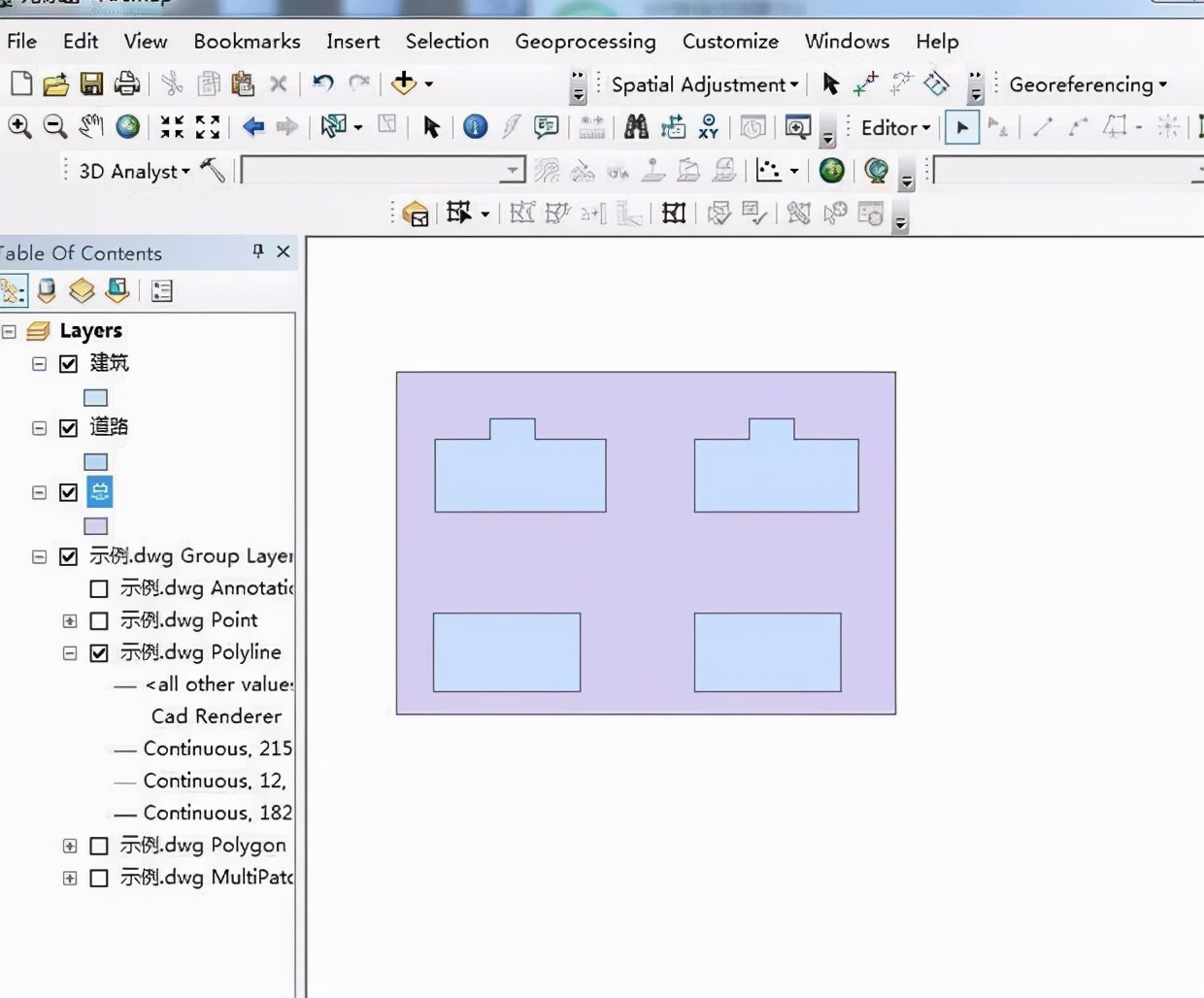Click the Add Data icon
This screenshot has height=998, width=1204.
[x=404, y=83]
